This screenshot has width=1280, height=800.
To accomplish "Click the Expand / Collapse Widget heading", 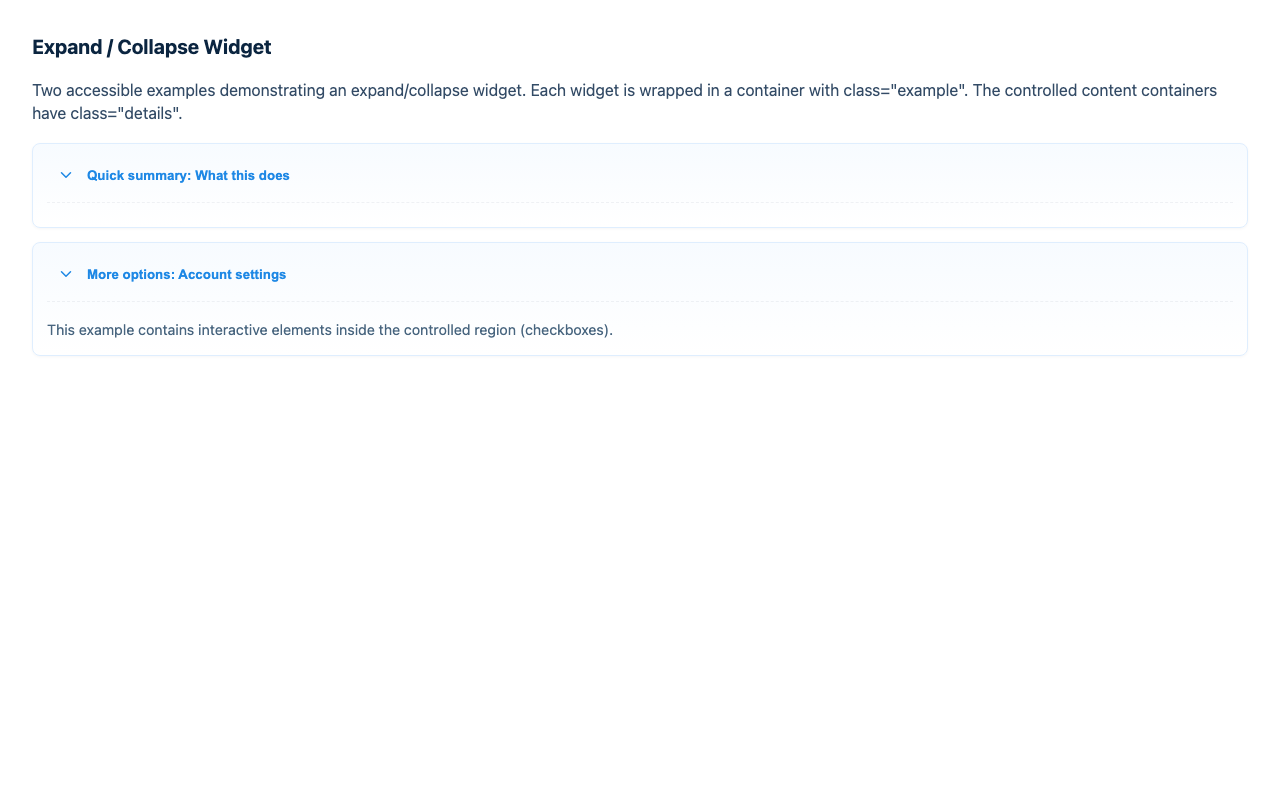I will click(151, 46).
